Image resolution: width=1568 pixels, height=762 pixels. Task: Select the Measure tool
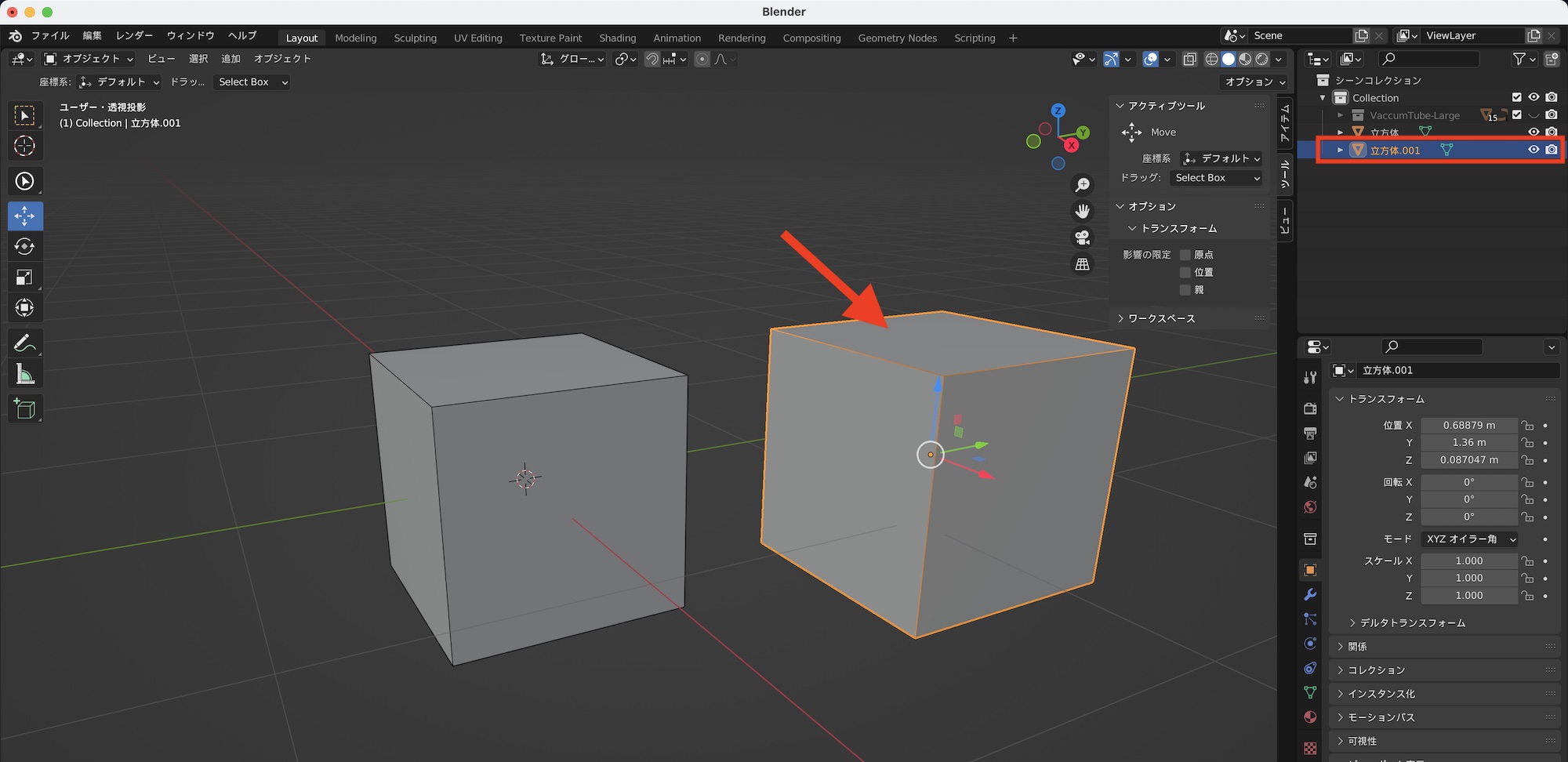coord(24,375)
